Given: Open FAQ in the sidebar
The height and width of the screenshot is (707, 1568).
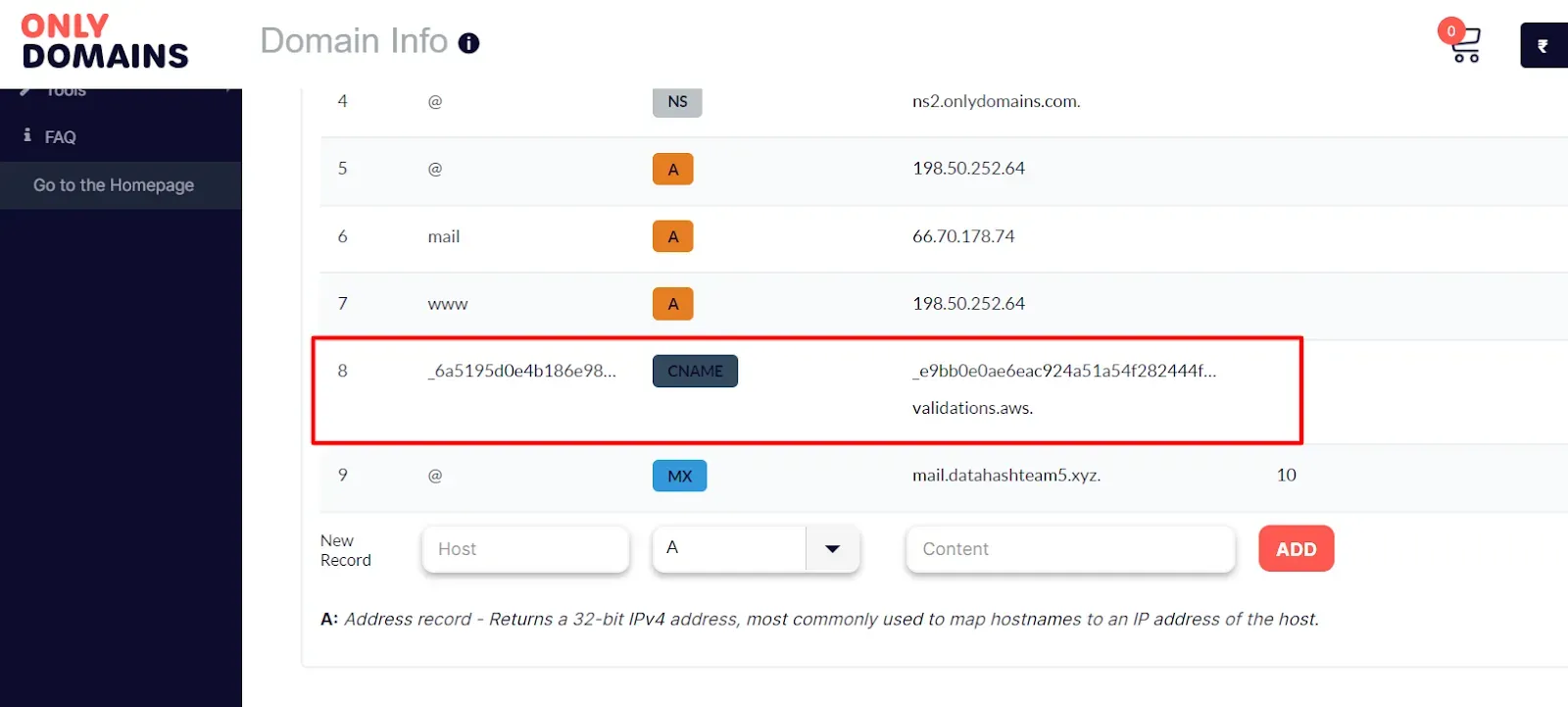Looking at the screenshot, I should pos(60,137).
